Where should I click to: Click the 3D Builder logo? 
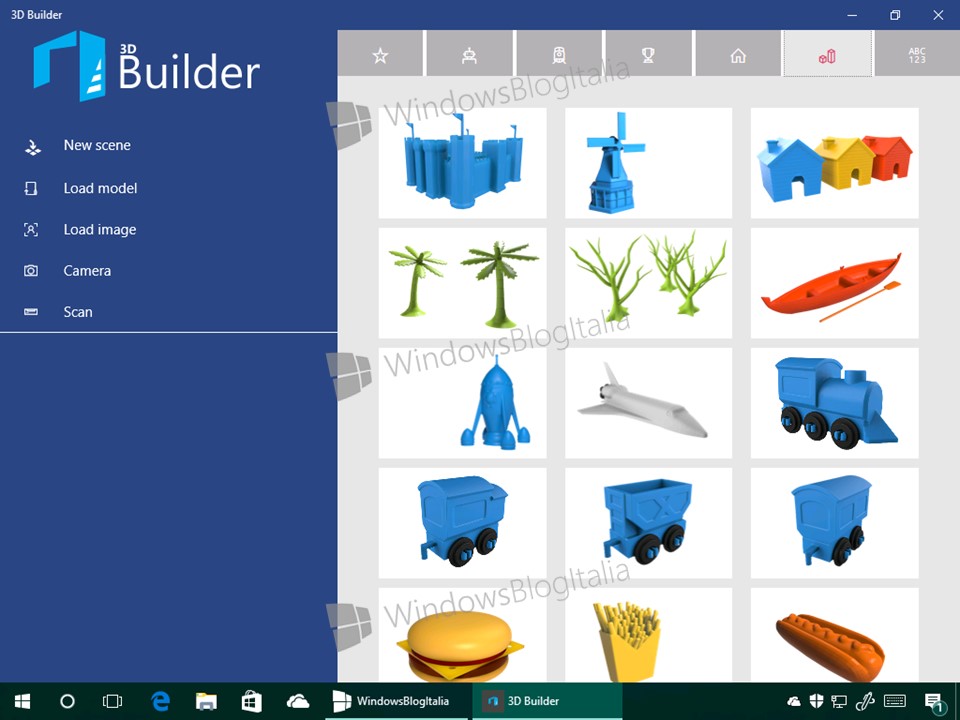[146, 66]
